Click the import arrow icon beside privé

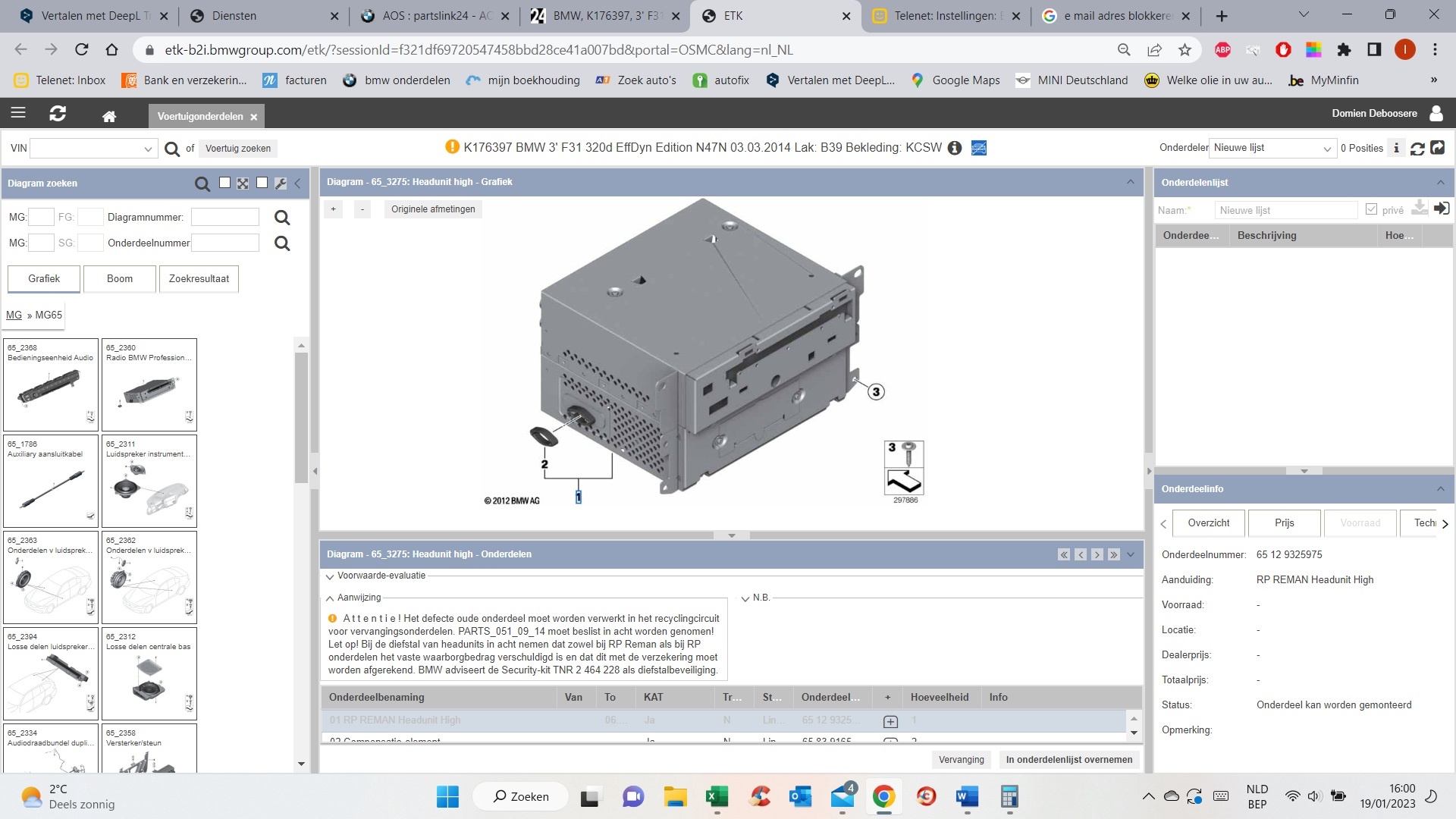tap(1442, 209)
